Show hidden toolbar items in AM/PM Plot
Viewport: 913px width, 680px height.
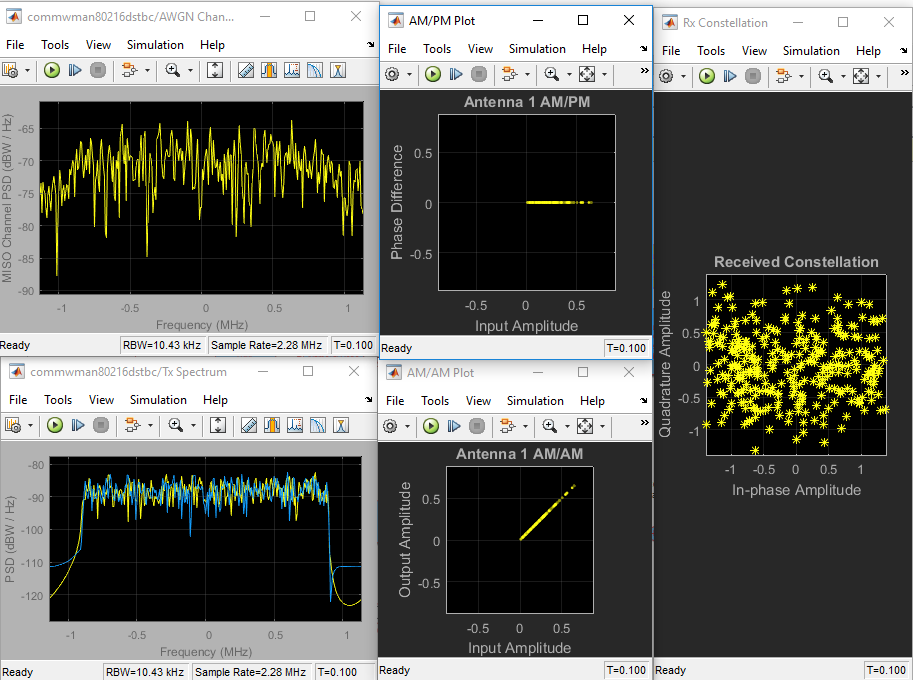(x=643, y=71)
